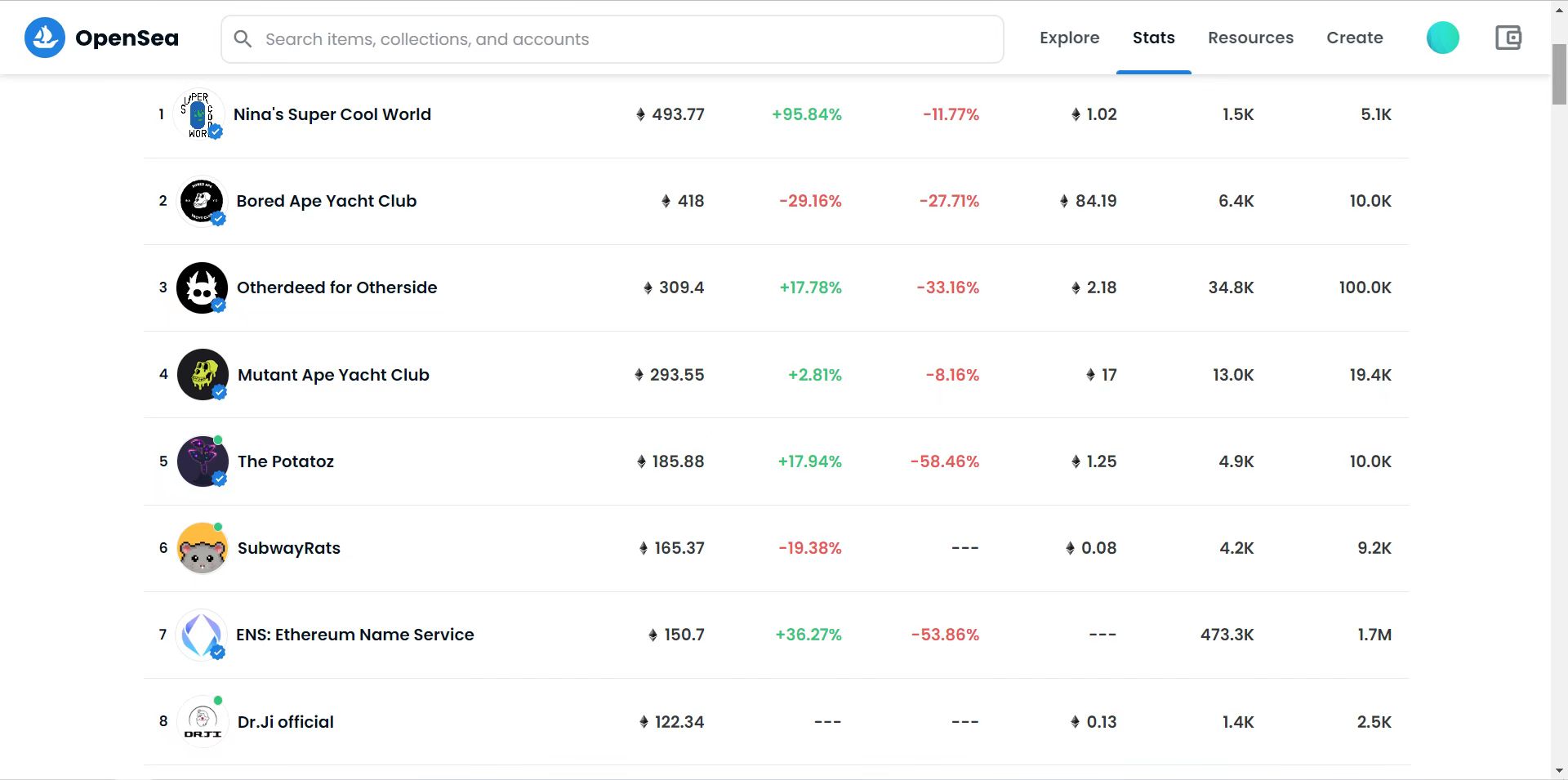This screenshot has width=1568, height=780.
Task: Open Mutant Ape Yacht Club link
Action: [333, 375]
